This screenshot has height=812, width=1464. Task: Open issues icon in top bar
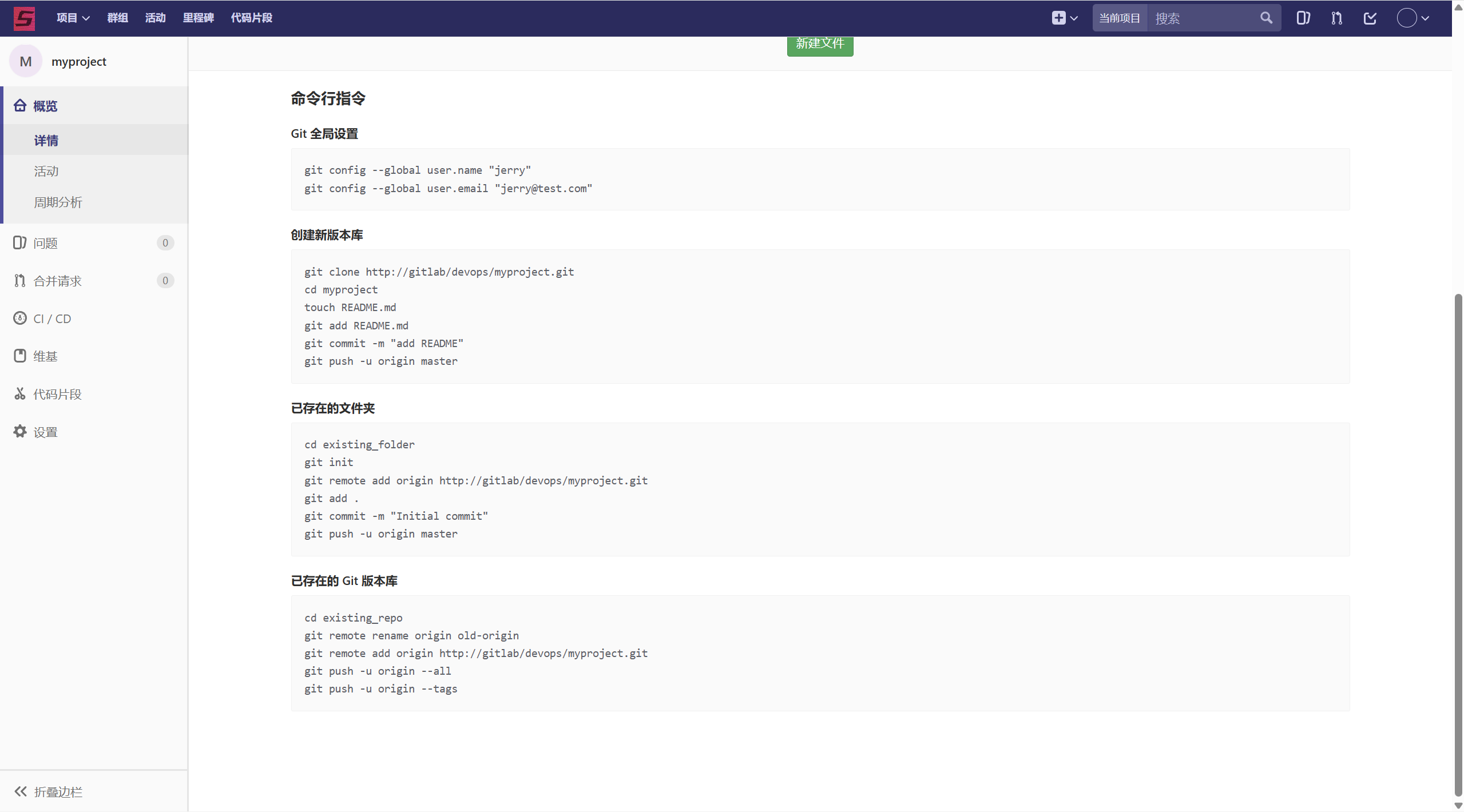click(1303, 18)
